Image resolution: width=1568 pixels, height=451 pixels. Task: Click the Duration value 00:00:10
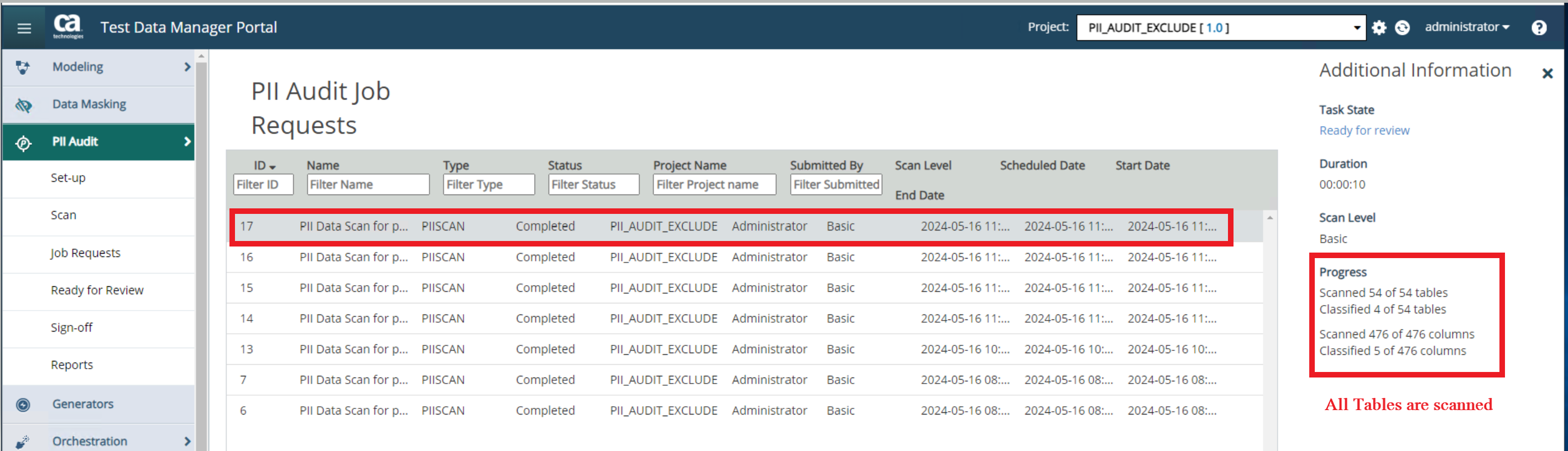(x=1342, y=185)
